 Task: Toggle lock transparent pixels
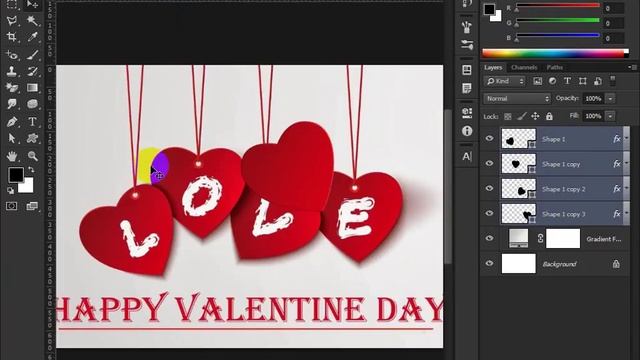pos(508,117)
